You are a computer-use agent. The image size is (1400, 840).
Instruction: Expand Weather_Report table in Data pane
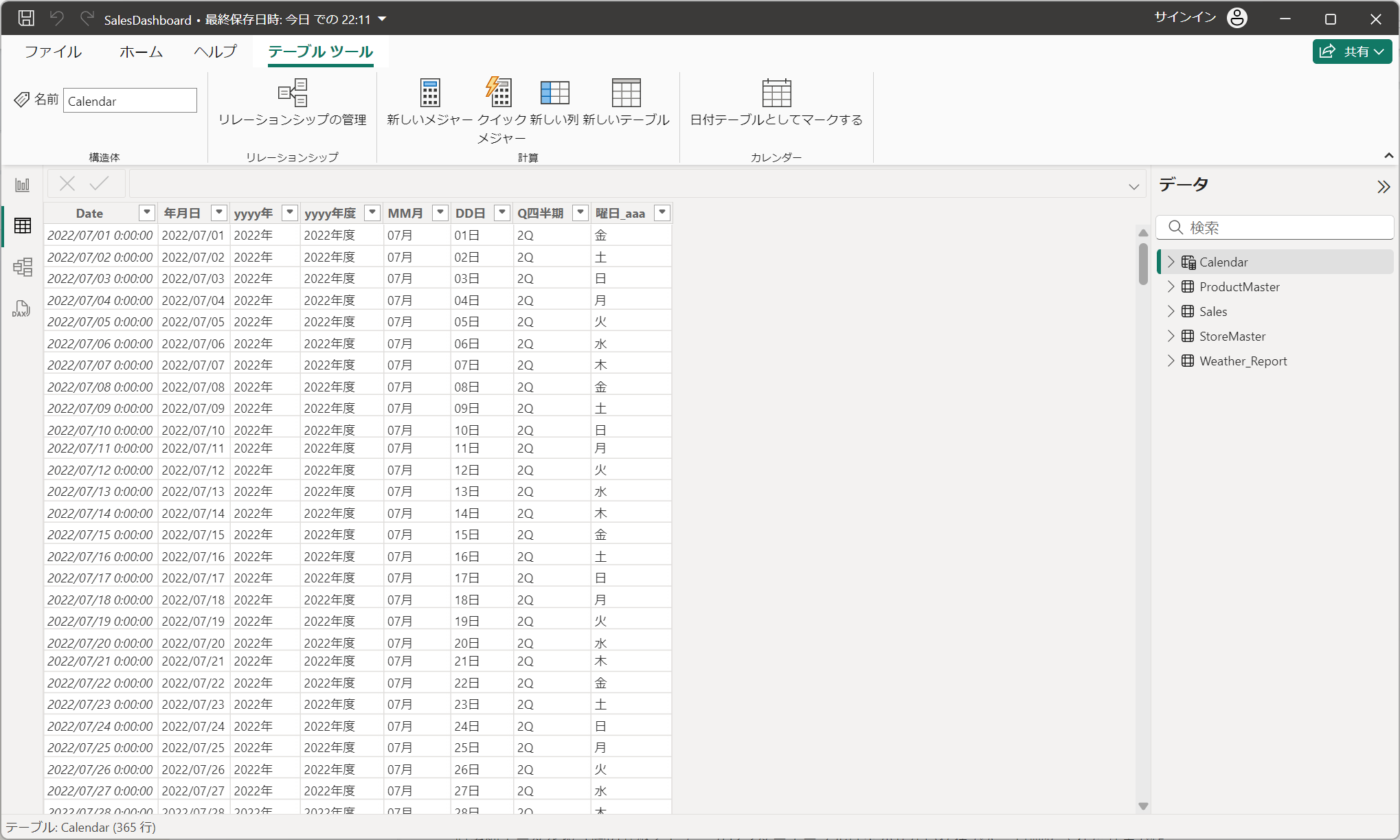(x=1171, y=361)
